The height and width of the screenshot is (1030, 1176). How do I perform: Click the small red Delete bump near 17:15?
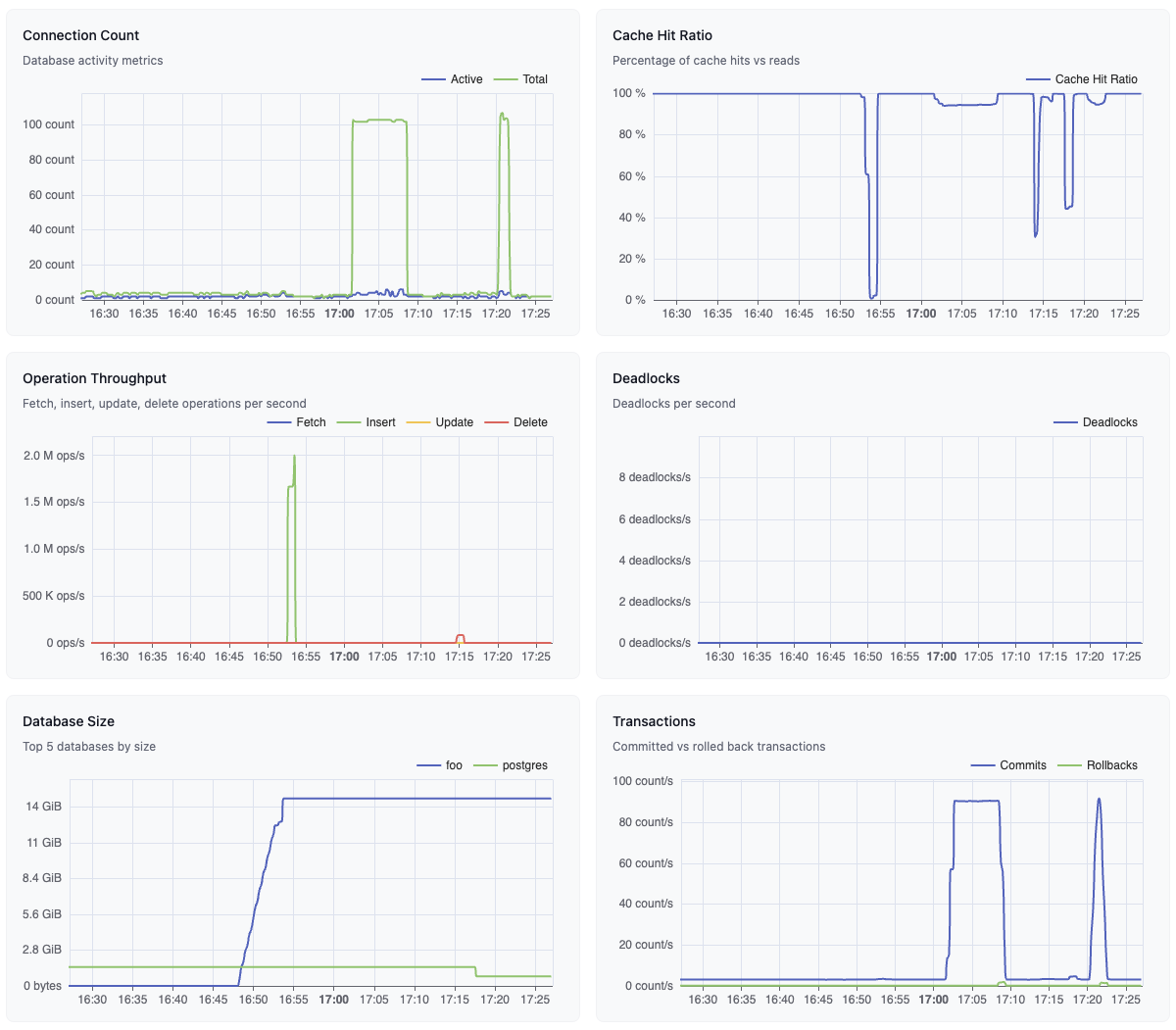point(460,637)
